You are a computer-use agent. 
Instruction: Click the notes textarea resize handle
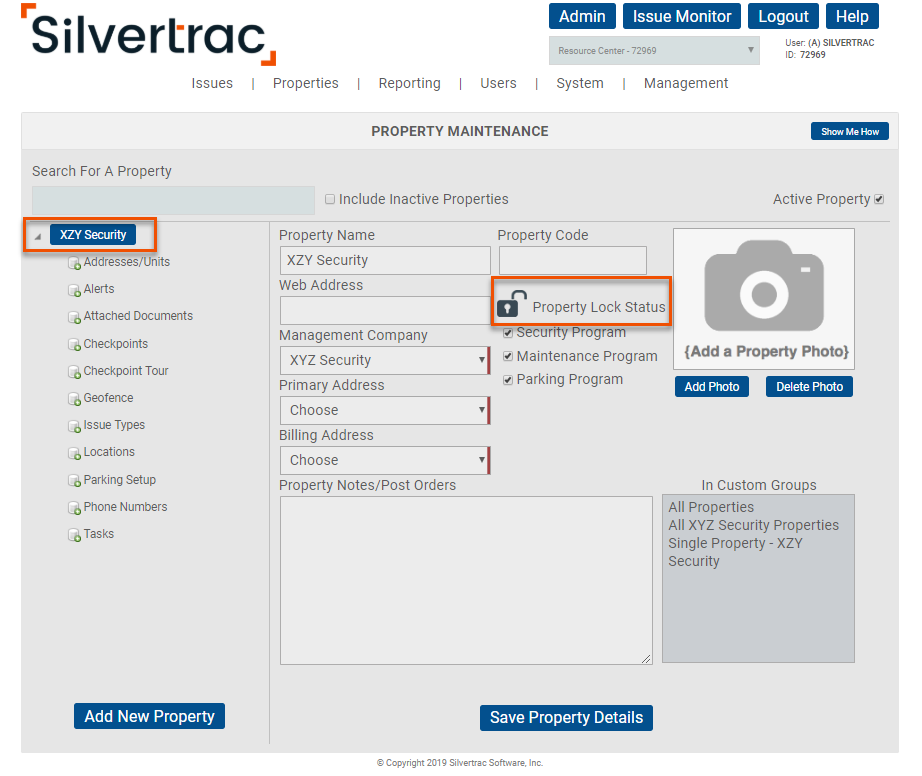click(x=646, y=659)
